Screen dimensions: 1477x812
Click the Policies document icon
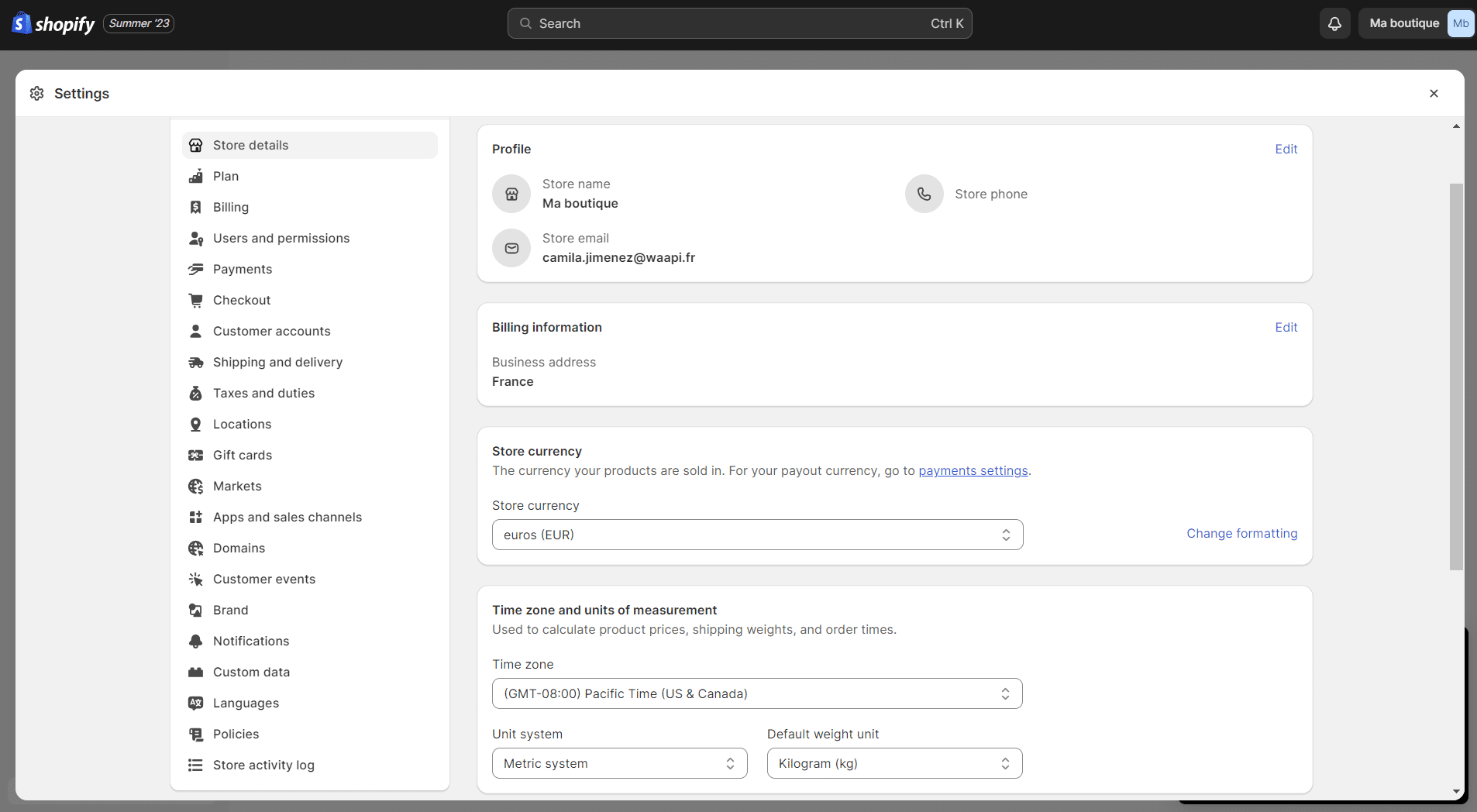[196, 734]
